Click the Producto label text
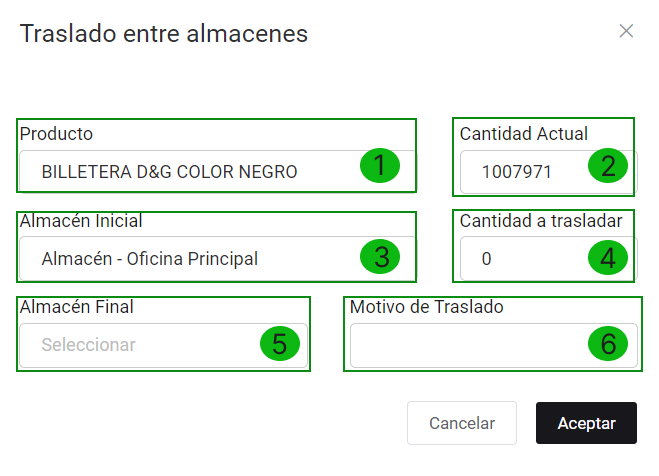This screenshot has height=476, width=659. coord(56,133)
